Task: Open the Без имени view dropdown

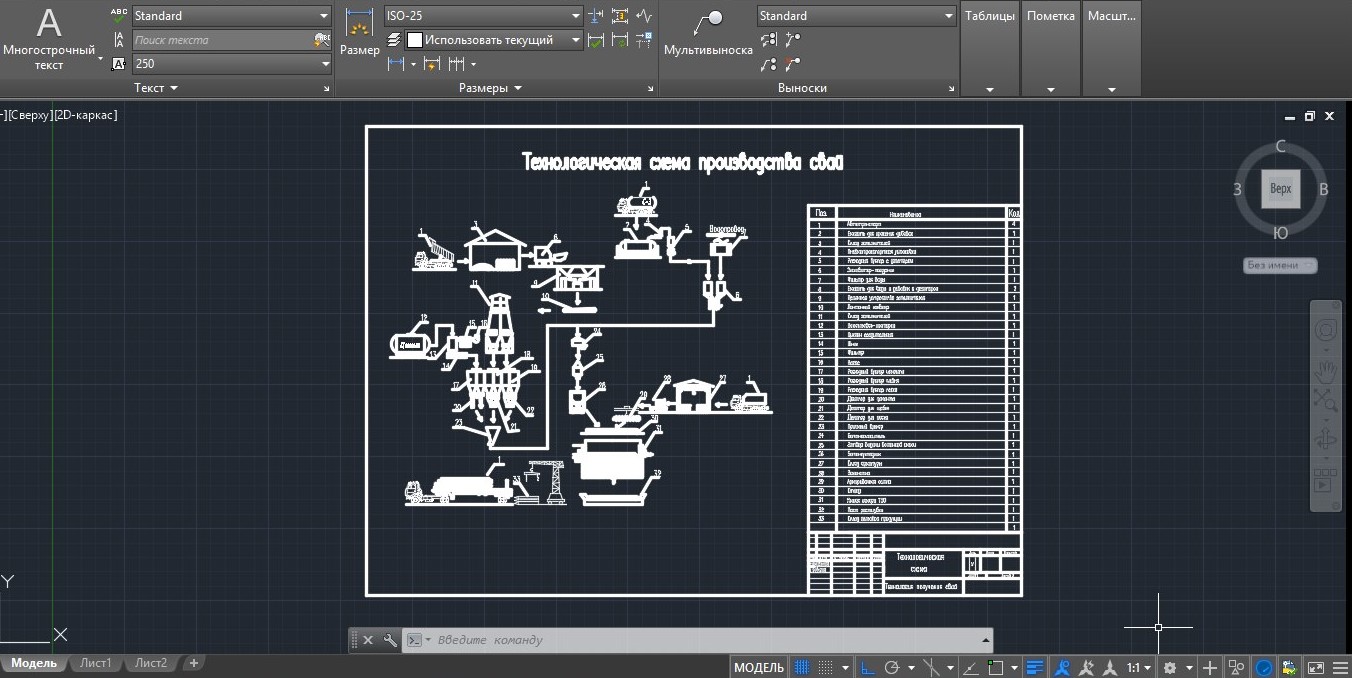Action: 1281,265
